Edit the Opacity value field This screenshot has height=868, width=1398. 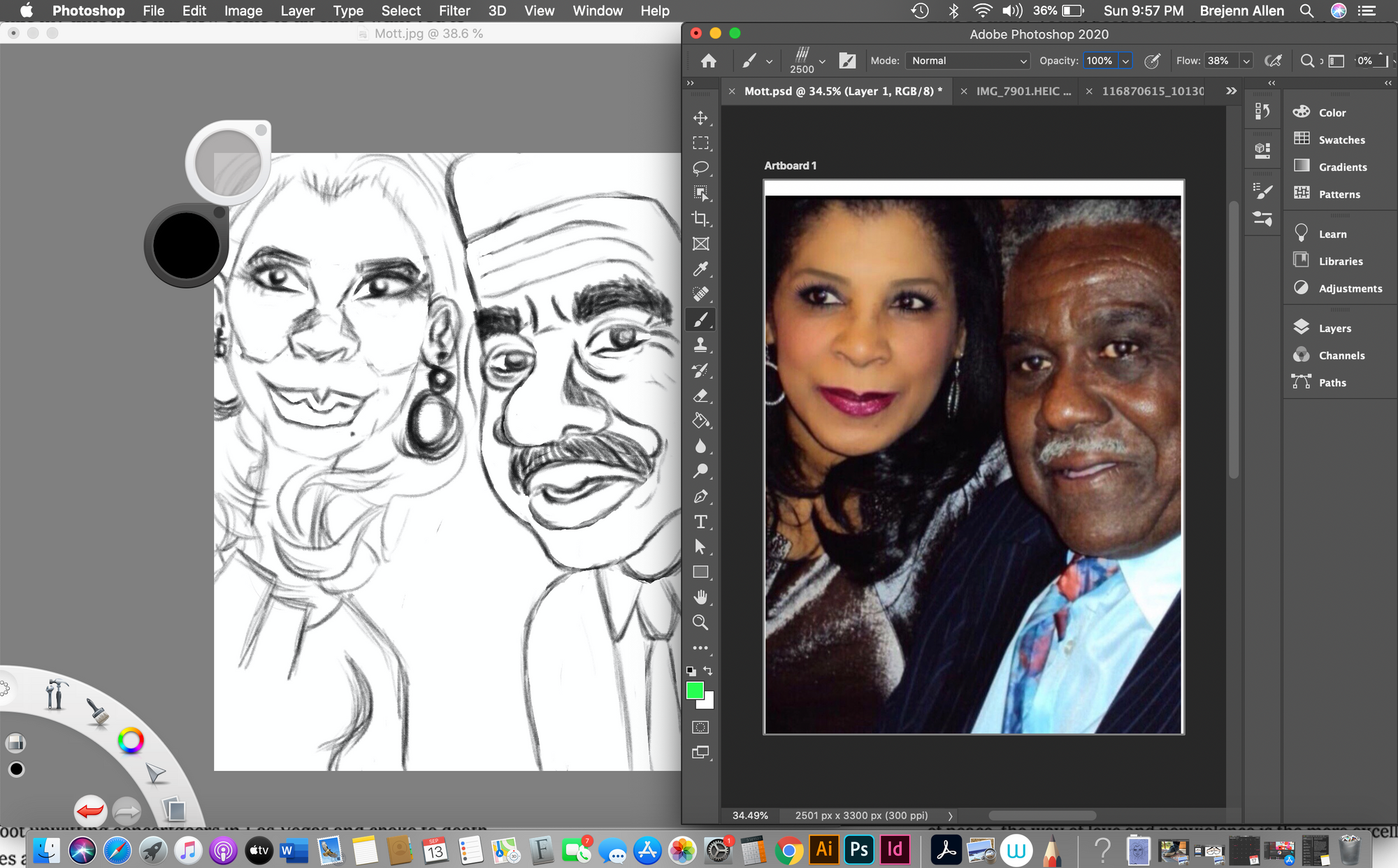1101,61
